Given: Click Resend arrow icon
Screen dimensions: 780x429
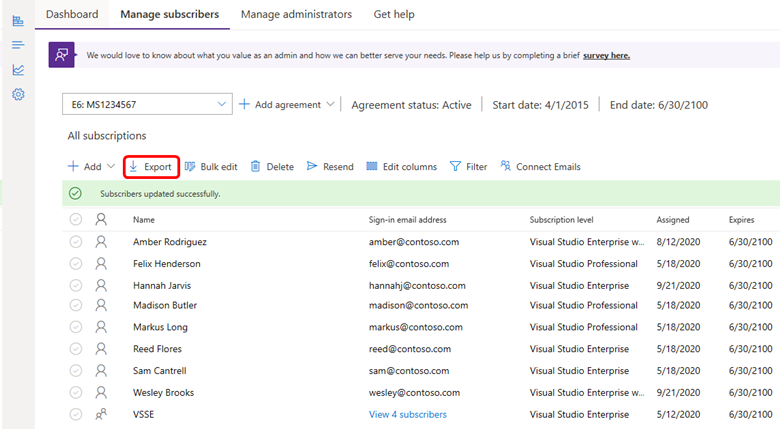Looking at the screenshot, I should click(312, 167).
